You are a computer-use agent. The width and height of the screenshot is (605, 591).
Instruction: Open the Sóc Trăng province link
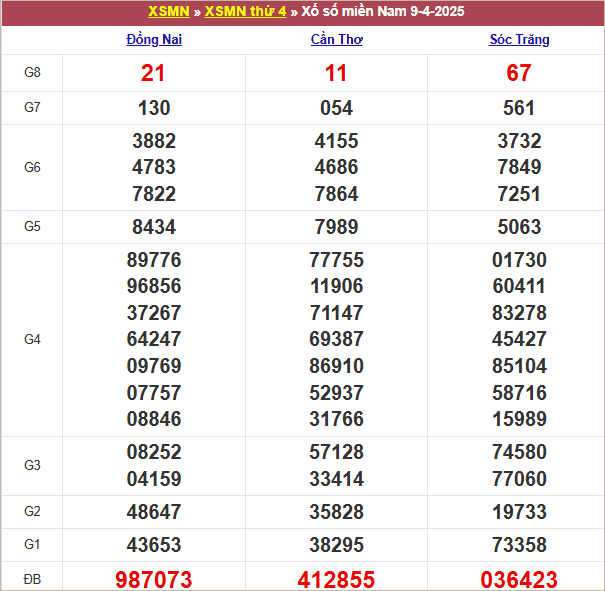519,39
